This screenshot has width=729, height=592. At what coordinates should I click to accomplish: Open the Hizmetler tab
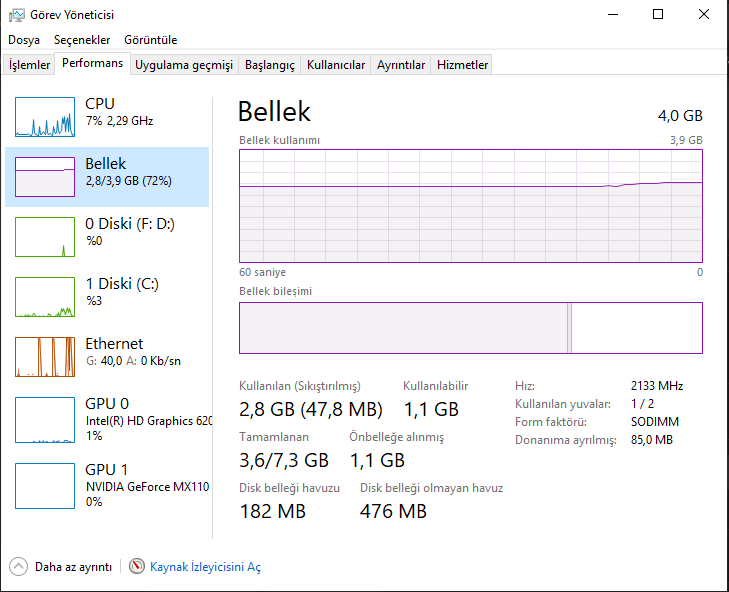tap(462, 65)
